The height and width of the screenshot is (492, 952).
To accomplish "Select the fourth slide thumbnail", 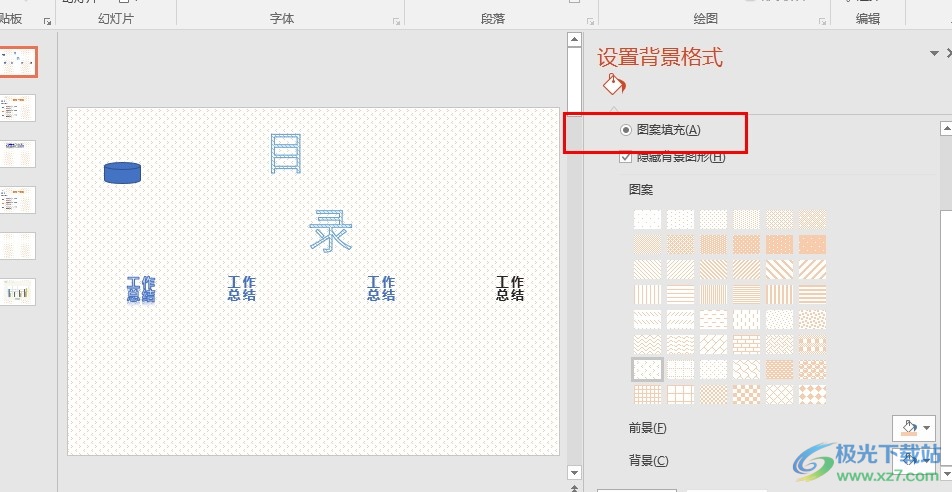I will pyautogui.click(x=18, y=200).
